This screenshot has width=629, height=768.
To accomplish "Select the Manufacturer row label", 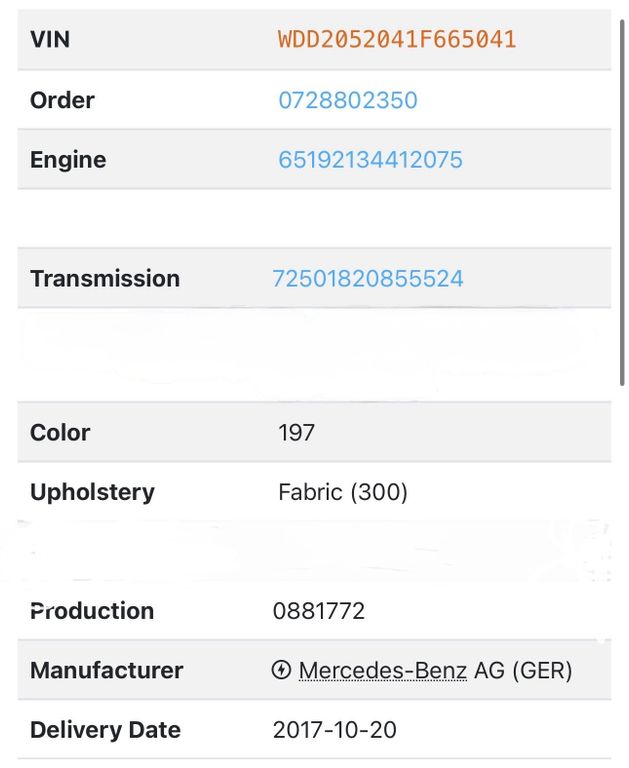I will tap(106, 670).
